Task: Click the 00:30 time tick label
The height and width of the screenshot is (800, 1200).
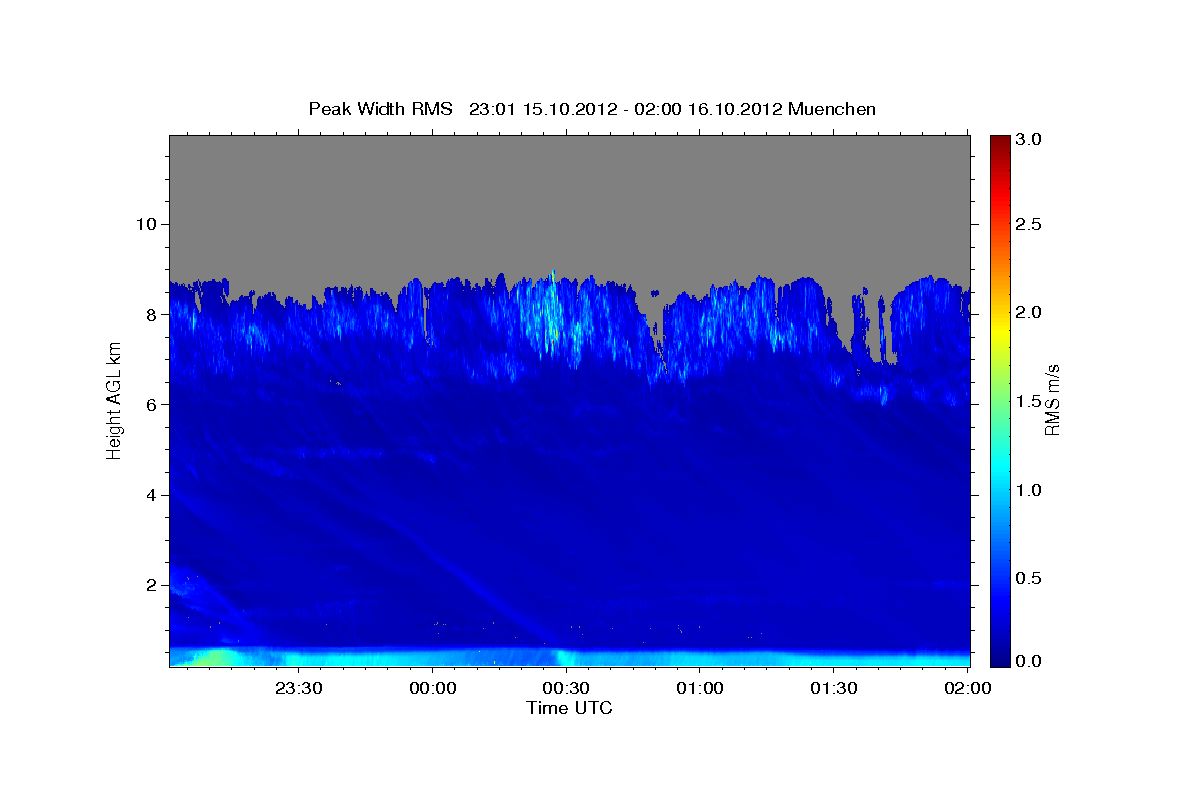Action: [x=566, y=689]
